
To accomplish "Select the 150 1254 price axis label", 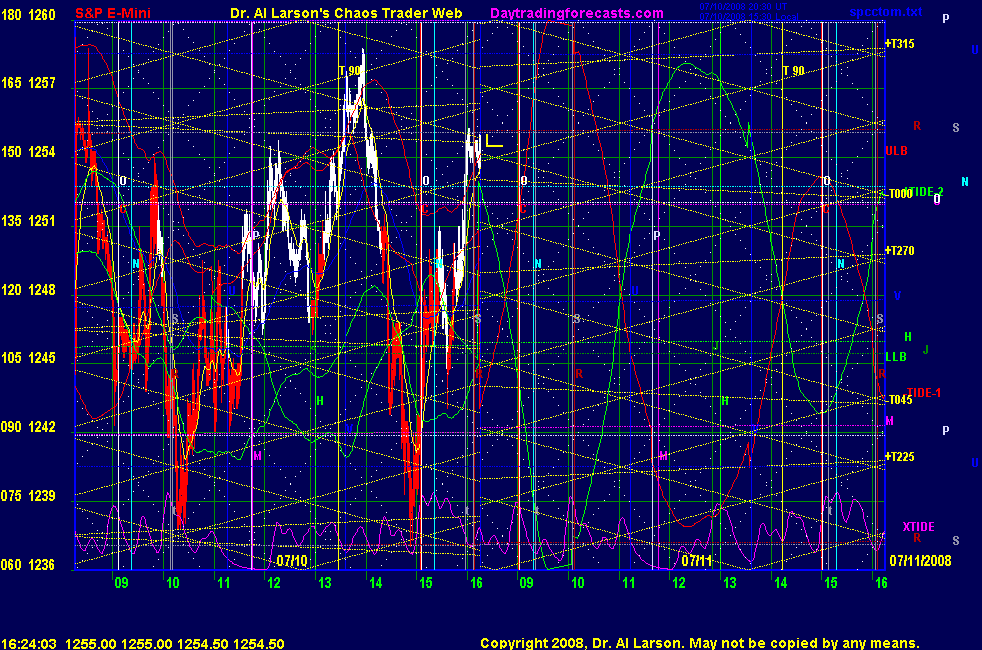I will [x=28, y=152].
